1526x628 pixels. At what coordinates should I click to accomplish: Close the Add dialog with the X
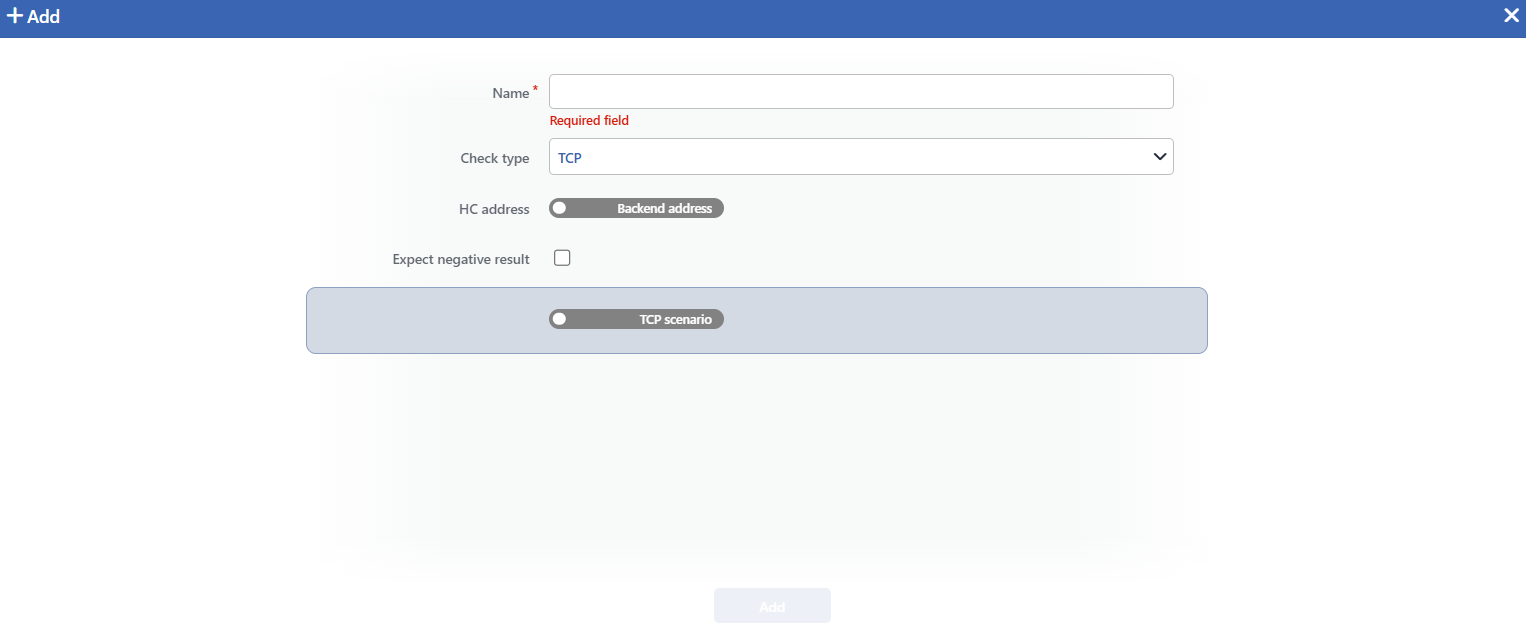[1511, 16]
